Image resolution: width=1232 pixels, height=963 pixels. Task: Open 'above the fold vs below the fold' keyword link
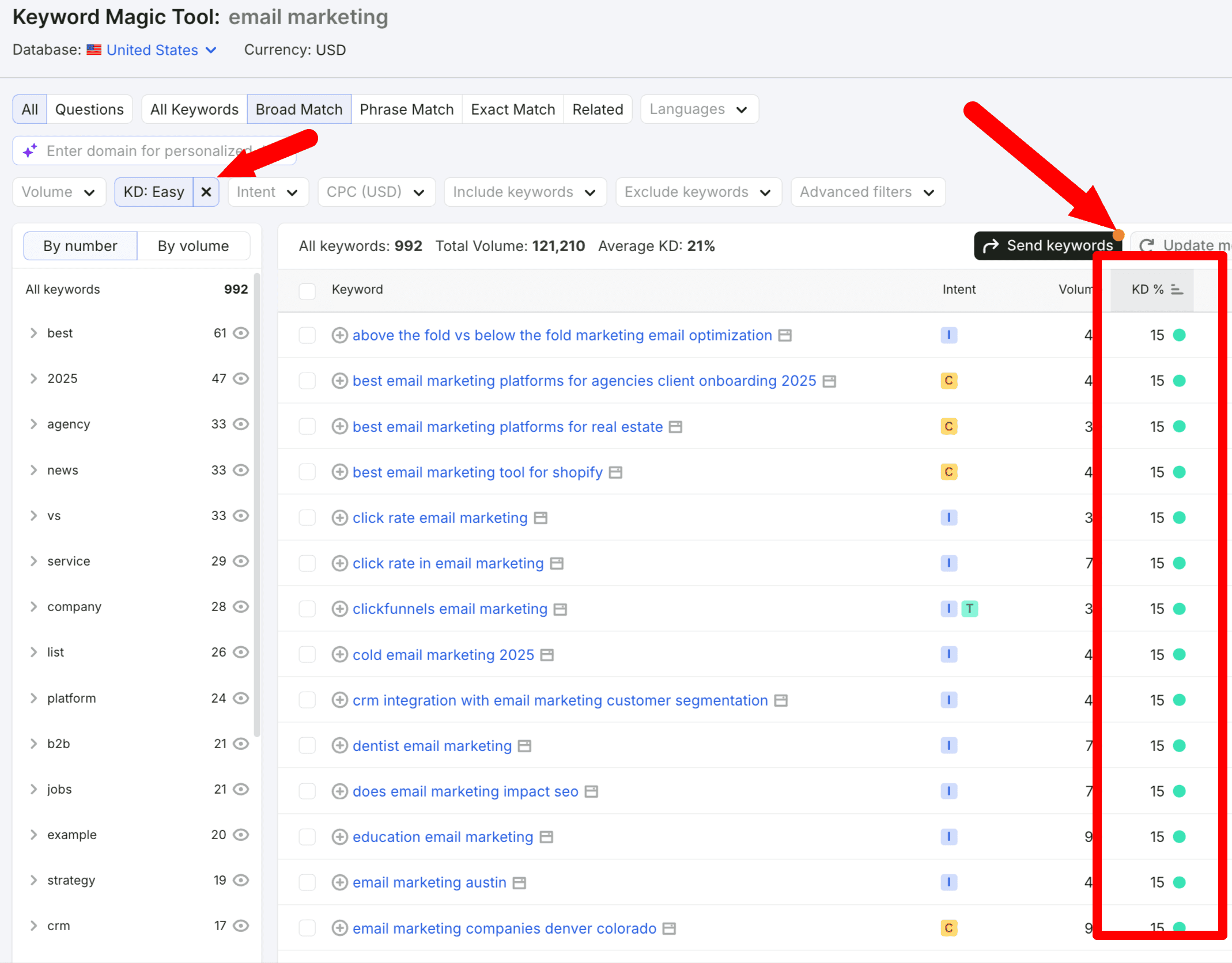click(x=562, y=335)
